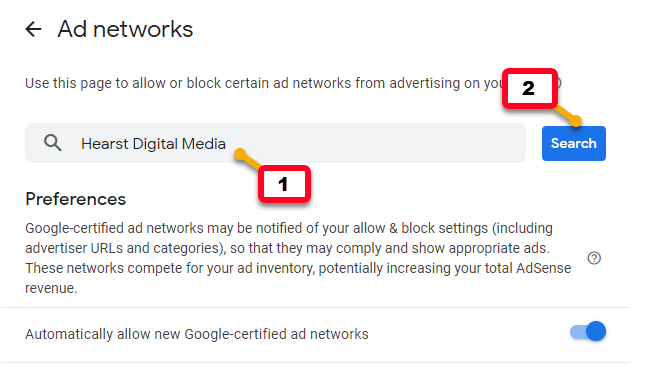This screenshot has width=649, height=379.
Task: Click partially hidden help icon after intro text
Action: click(559, 83)
